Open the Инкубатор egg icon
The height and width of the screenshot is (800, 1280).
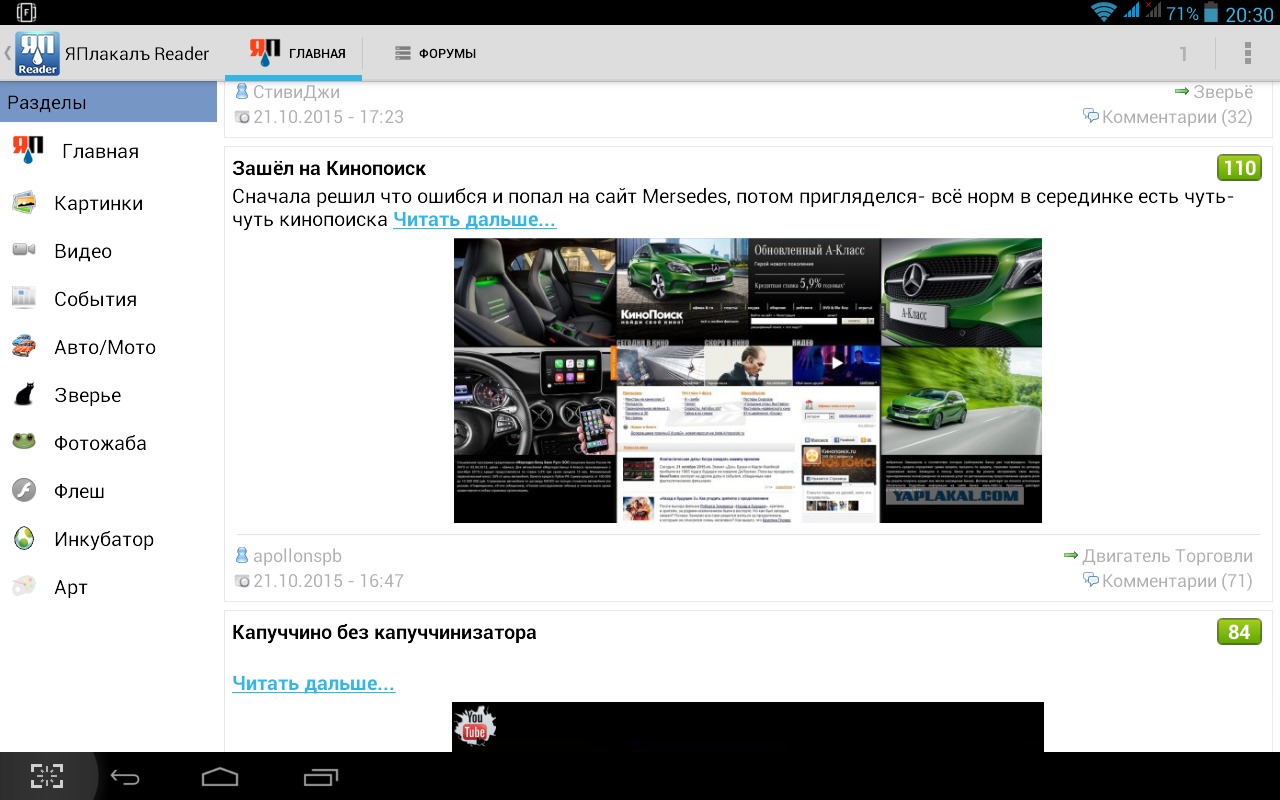click(x=24, y=539)
